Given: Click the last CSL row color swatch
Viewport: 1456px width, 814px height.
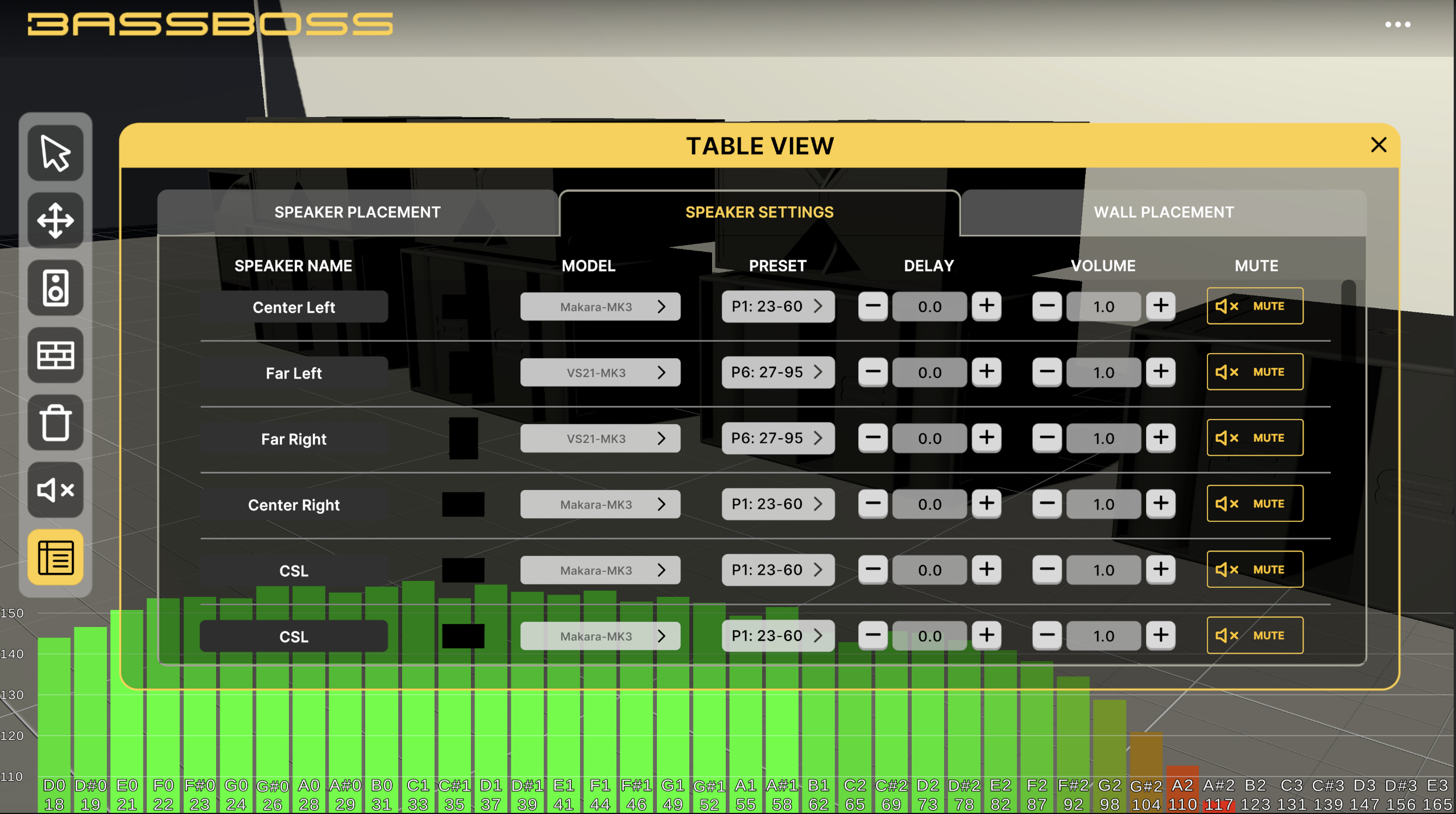Looking at the screenshot, I should click(464, 636).
